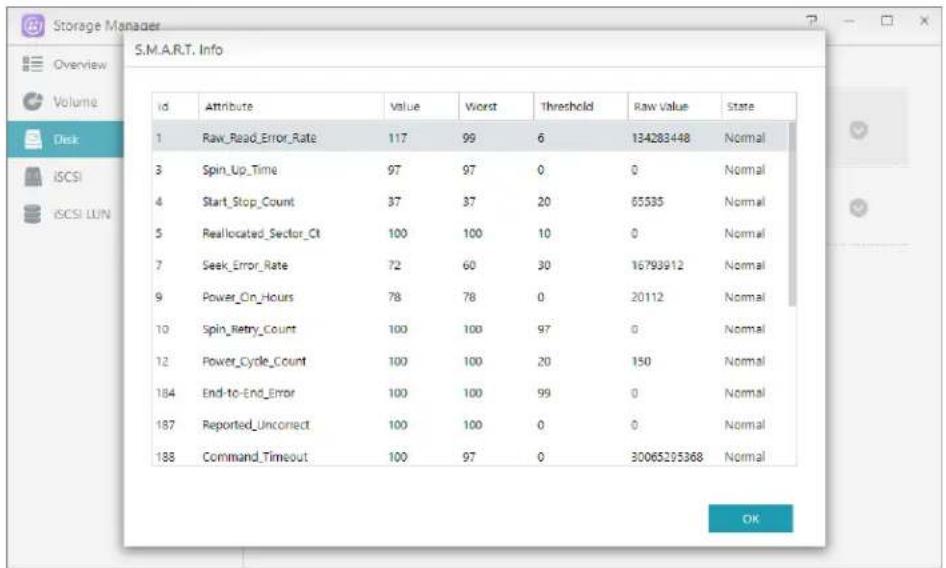Select the Power_On_Hours attribute
This screenshot has height=568, width=946.
point(247,297)
